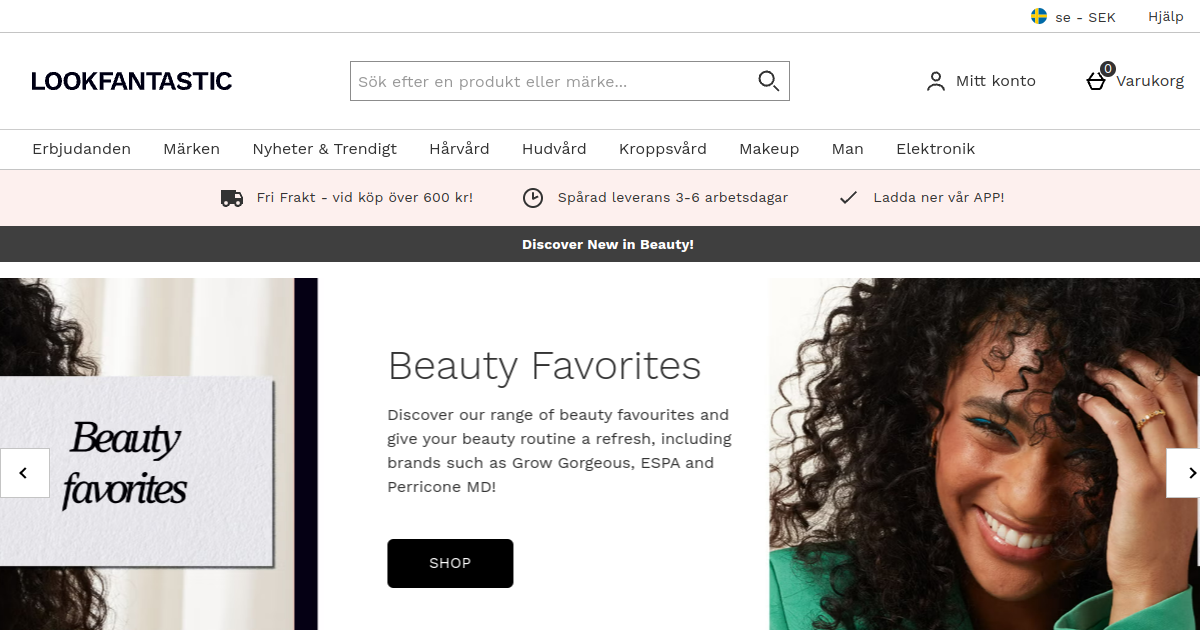Open the Erbjudanden menu item
The image size is (1200, 630).
coord(81,149)
